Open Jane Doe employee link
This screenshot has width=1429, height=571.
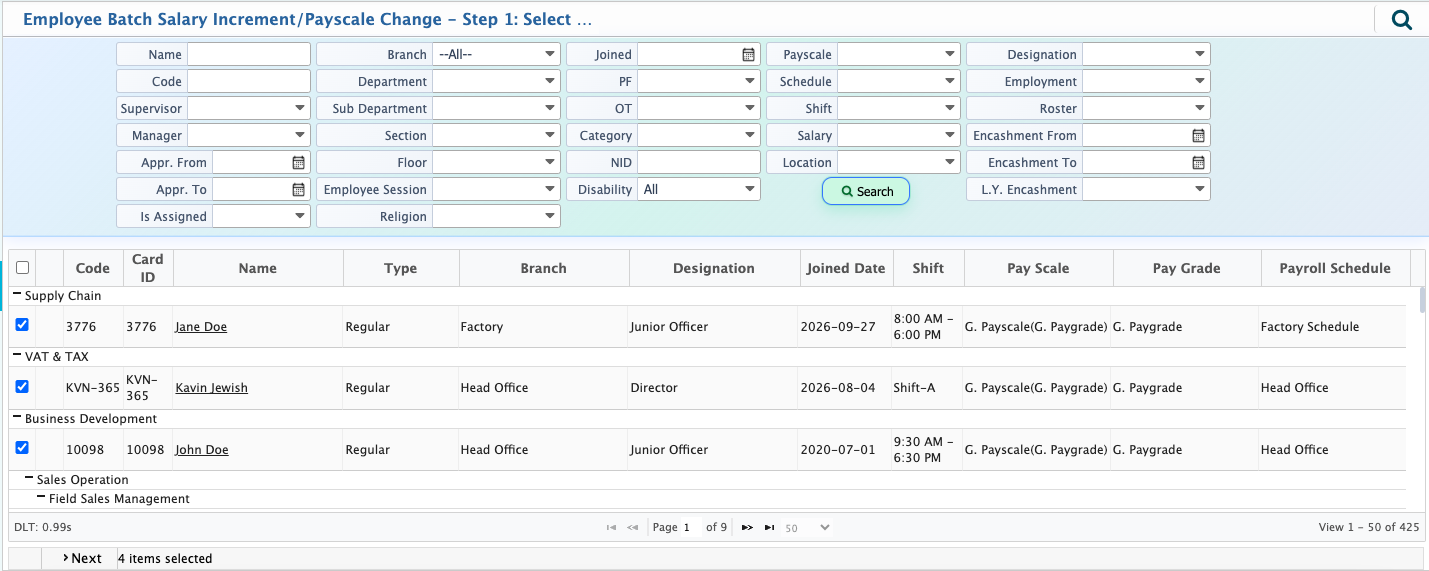(201, 327)
